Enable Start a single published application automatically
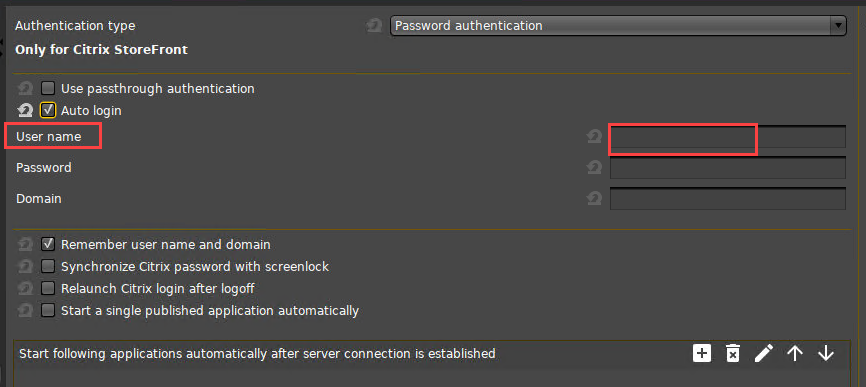 click(x=48, y=310)
